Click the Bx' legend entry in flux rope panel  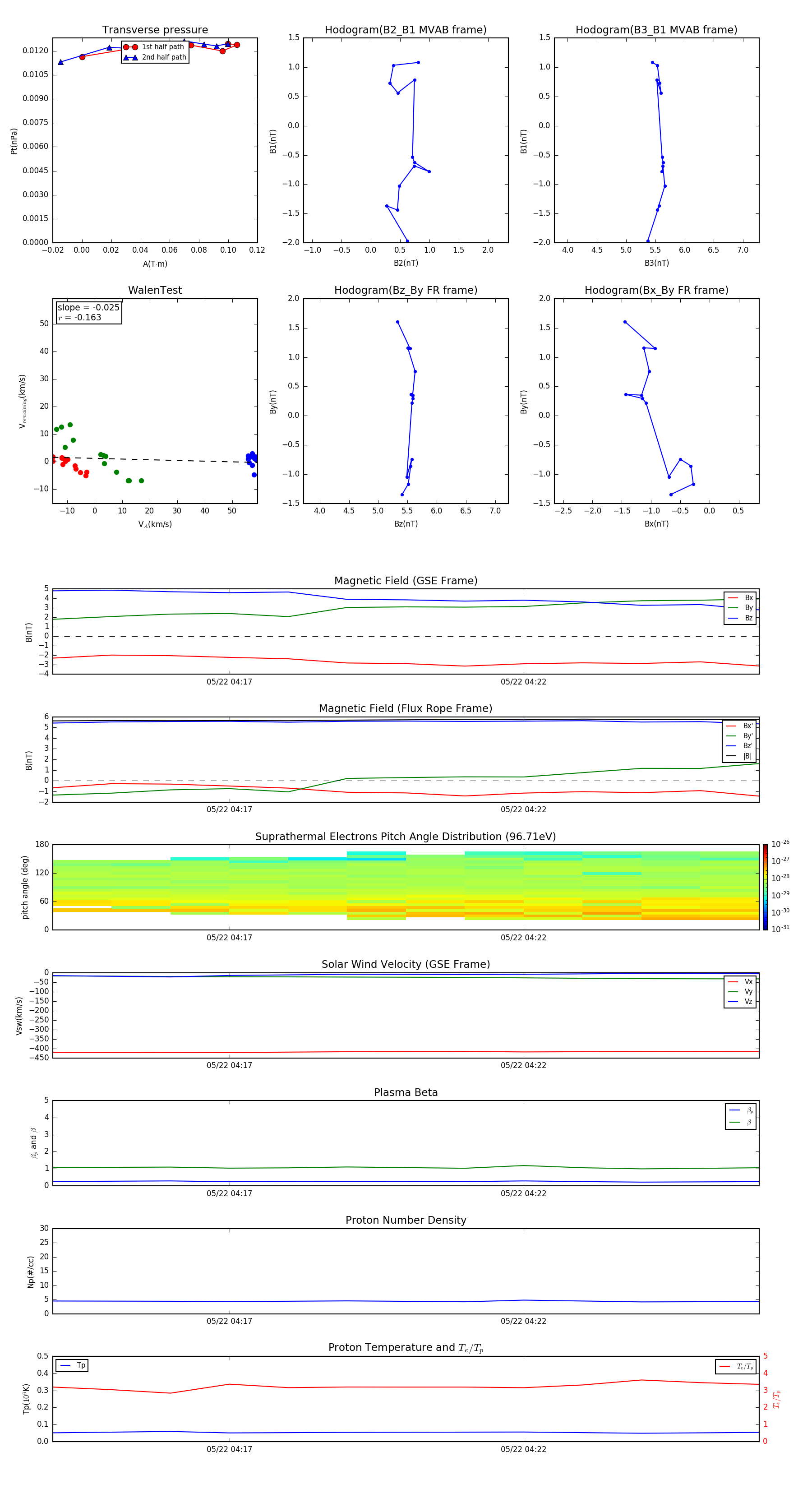coord(740,726)
